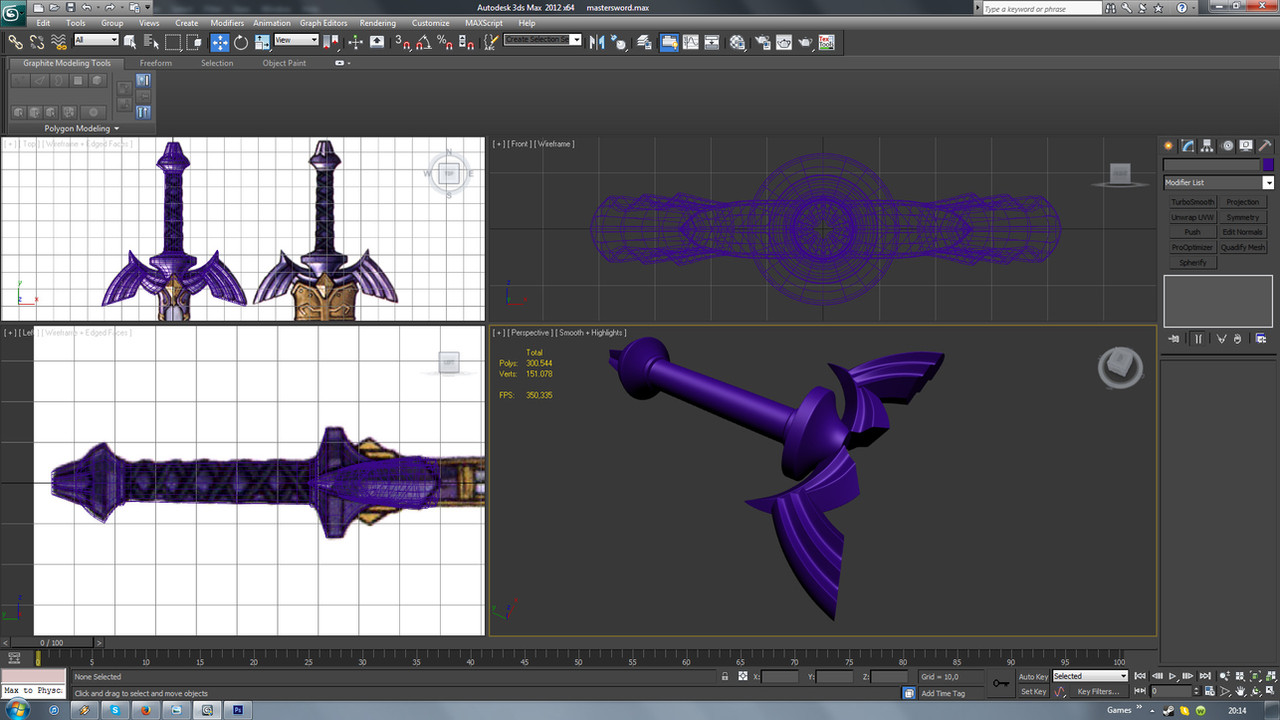
Task: Open the Create command panel tab
Action: pyautogui.click(x=1168, y=145)
